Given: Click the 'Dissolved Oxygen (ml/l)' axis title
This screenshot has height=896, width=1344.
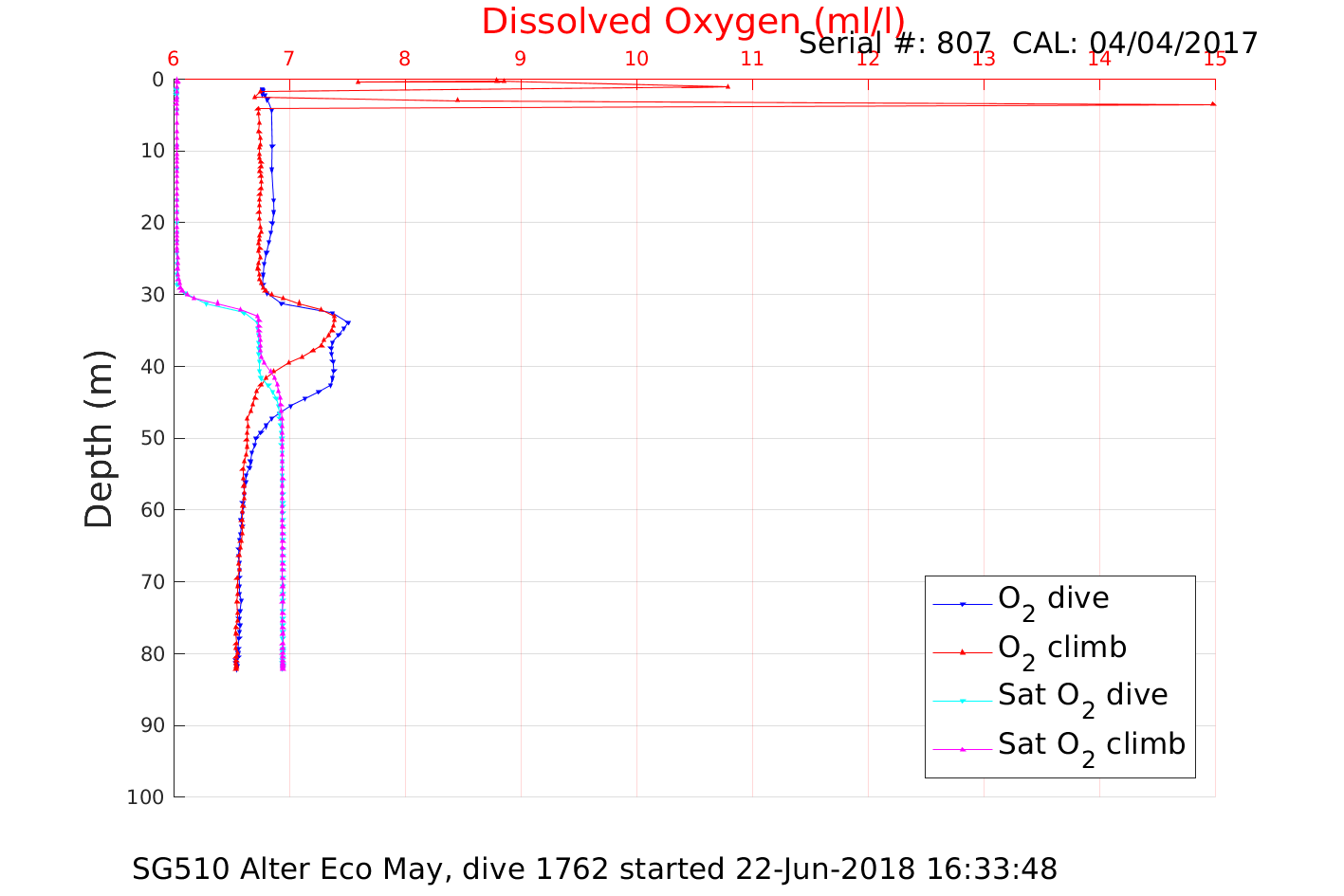Looking at the screenshot, I should click(692, 21).
